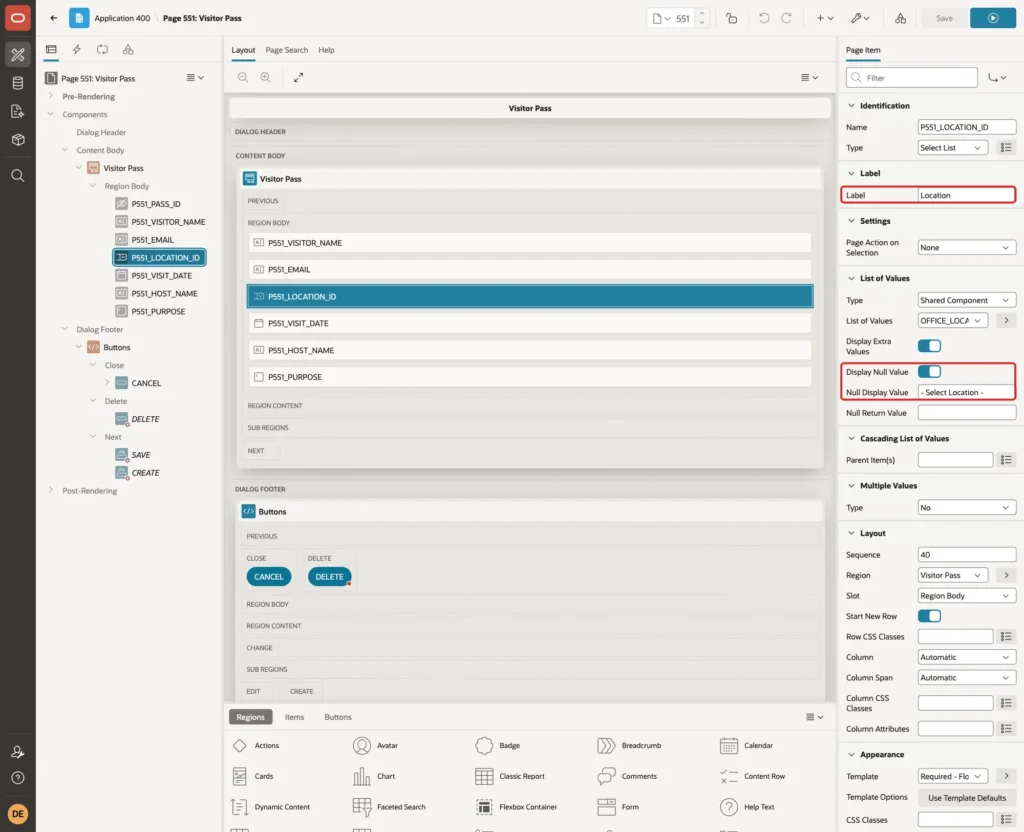Click the sidebar search magnifier icon
The height and width of the screenshot is (832, 1024).
point(18,176)
